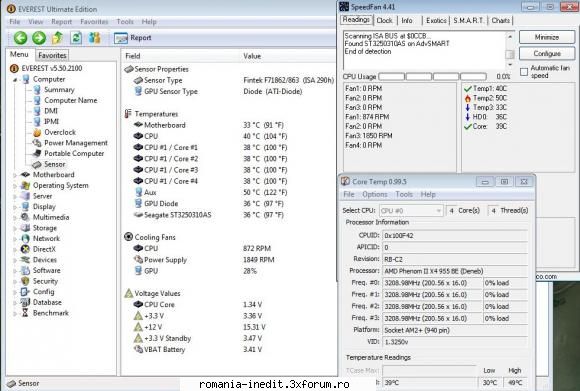This screenshot has height=391, width=580.
Task: Click the SpeedFan log scrollbar
Action: coord(510,50)
